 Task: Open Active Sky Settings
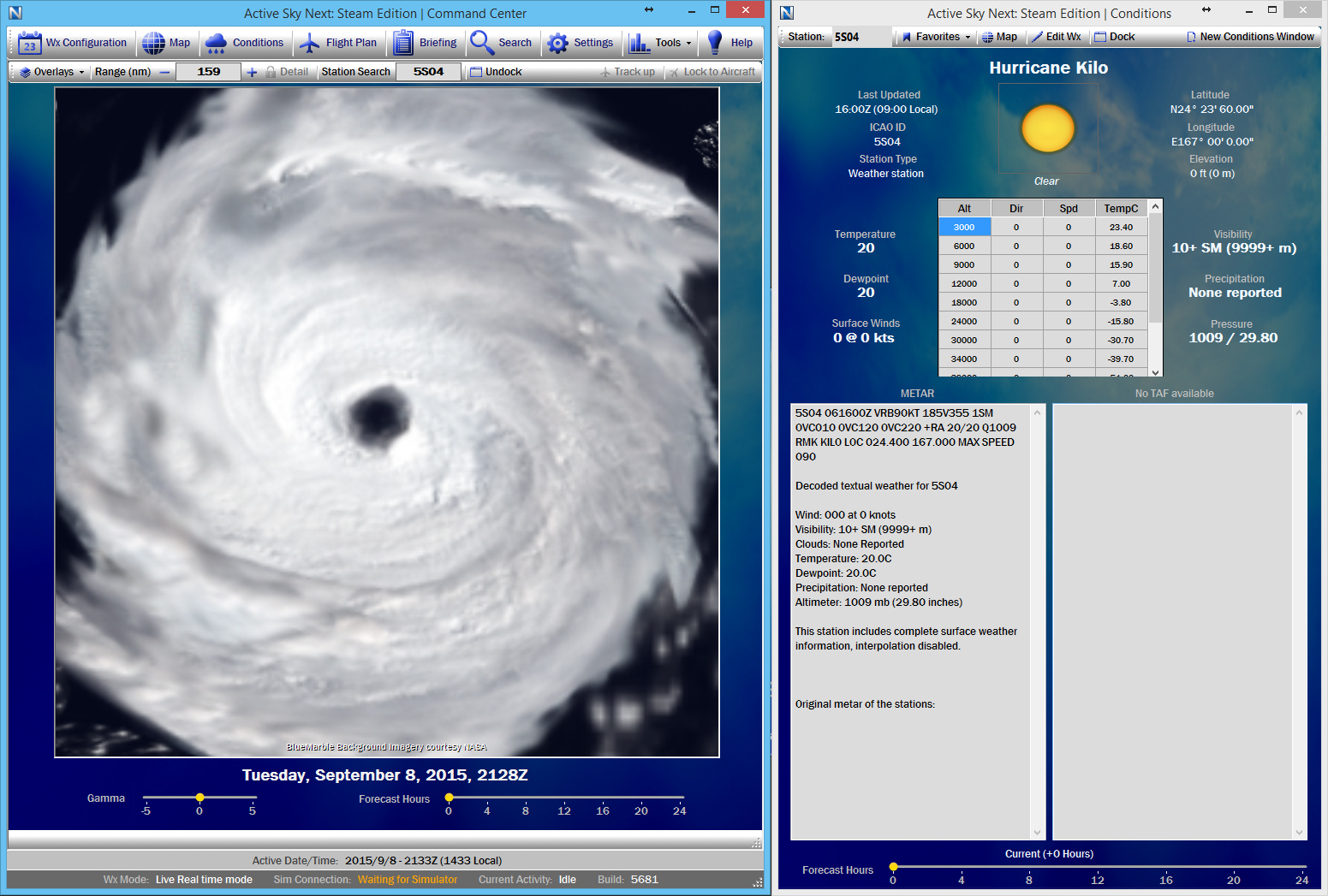(581, 42)
